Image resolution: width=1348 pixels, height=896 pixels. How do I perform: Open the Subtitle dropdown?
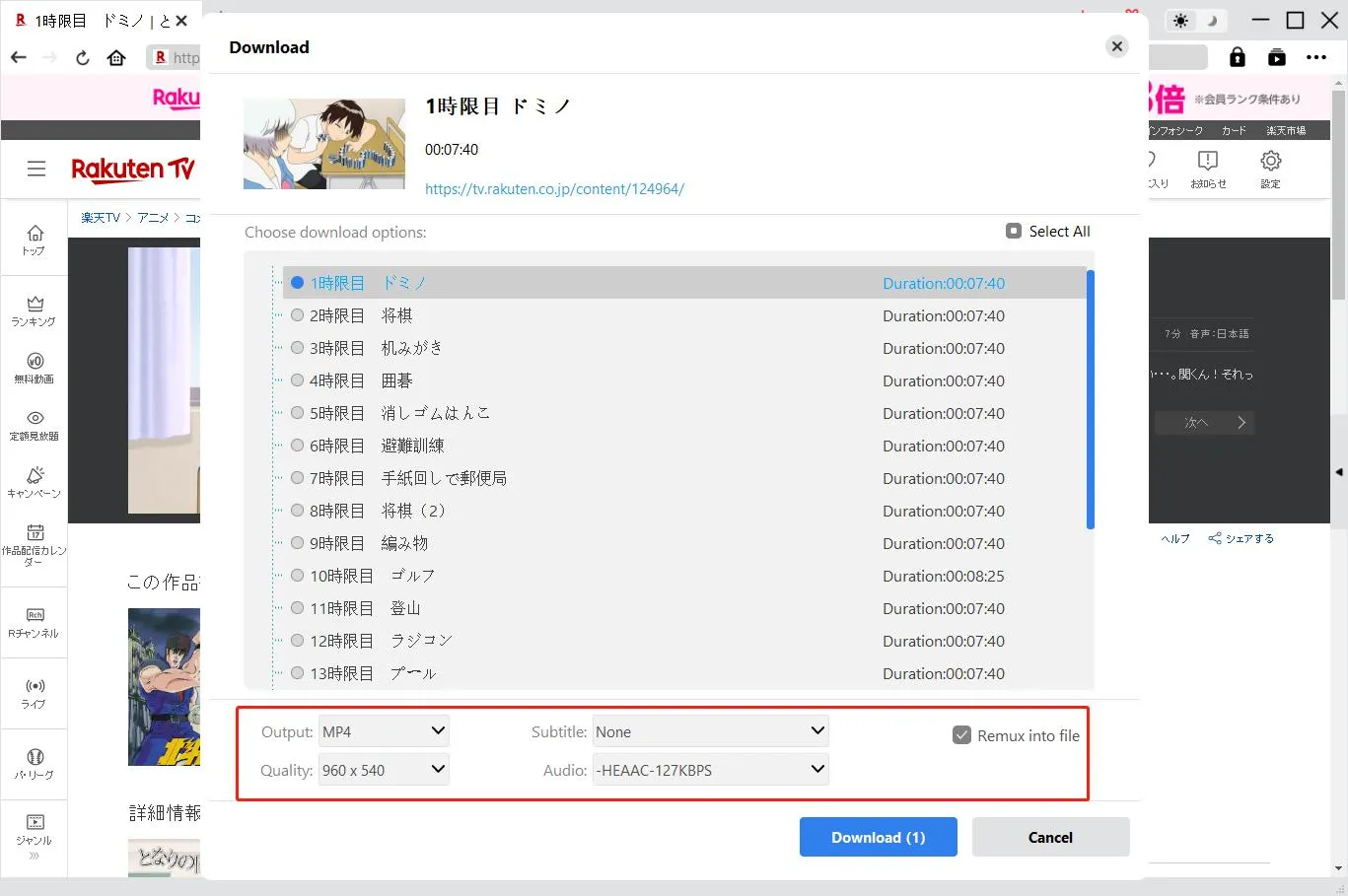(710, 731)
